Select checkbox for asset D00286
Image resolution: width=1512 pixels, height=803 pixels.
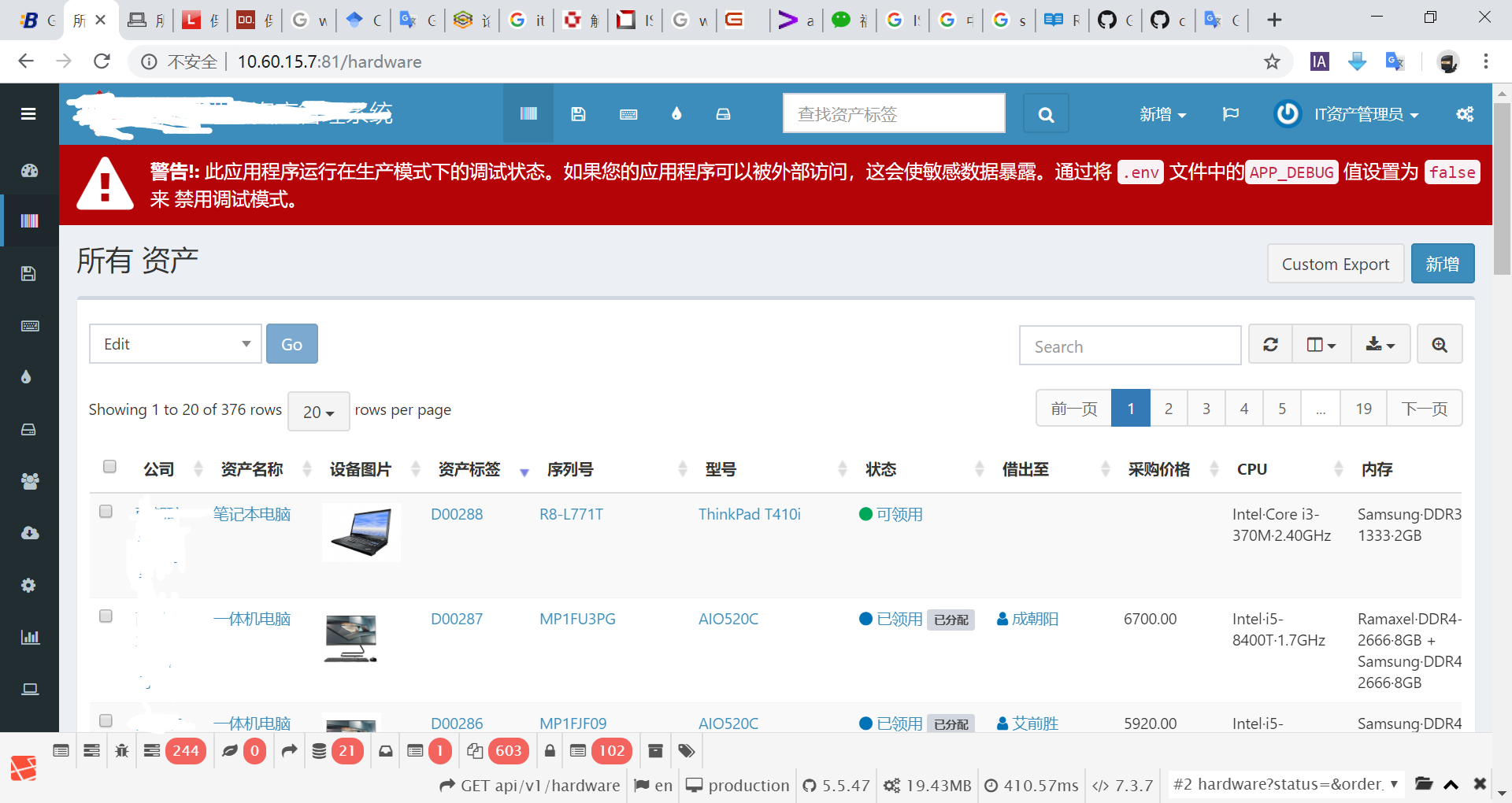point(106,720)
